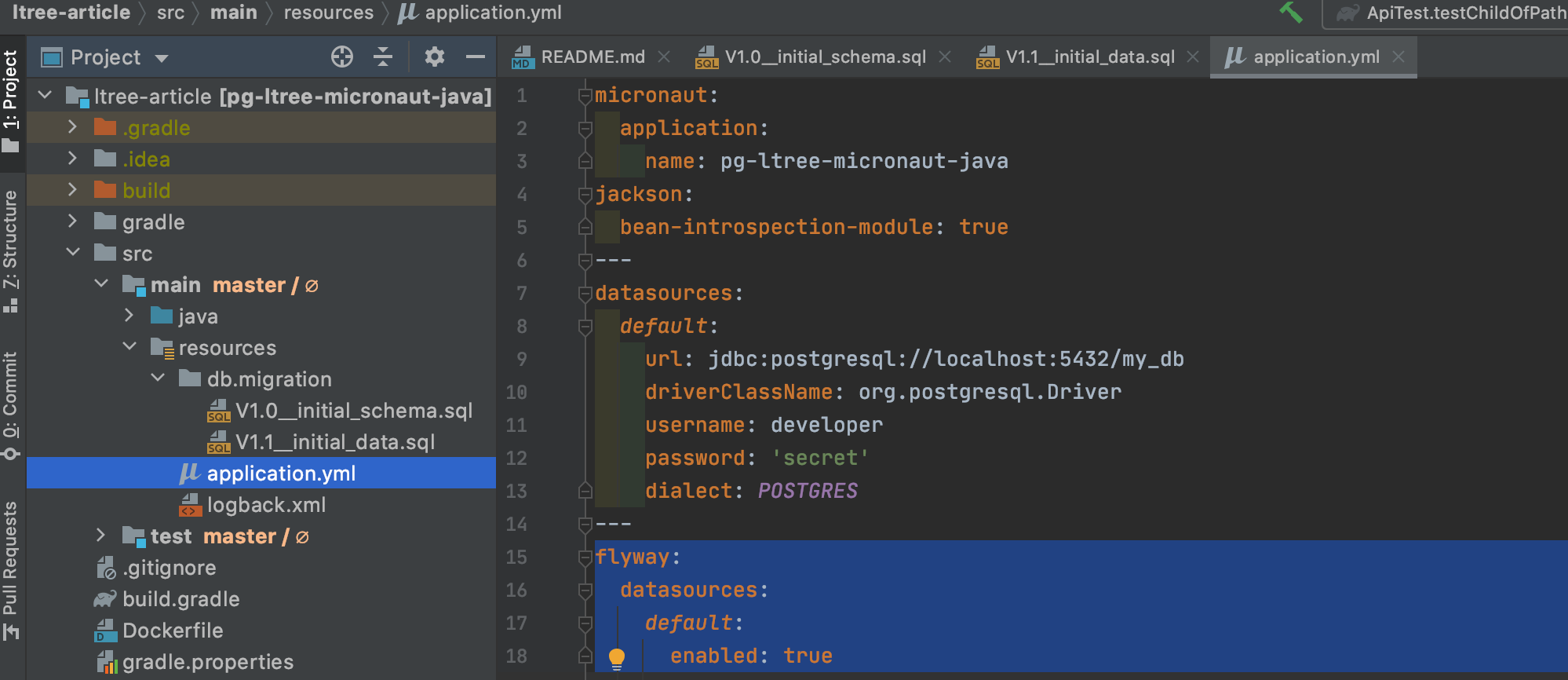Click the POSTGRES dialect value
The width and height of the screenshot is (1568, 680).
click(x=808, y=491)
